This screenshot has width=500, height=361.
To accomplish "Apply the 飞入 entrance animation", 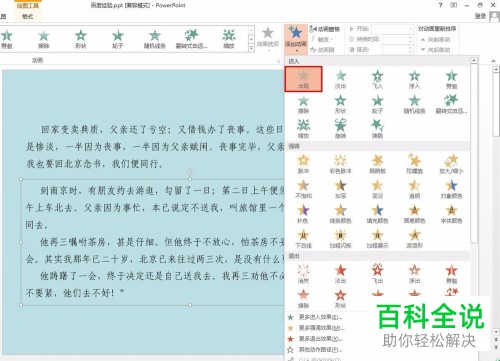I will coord(377,79).
